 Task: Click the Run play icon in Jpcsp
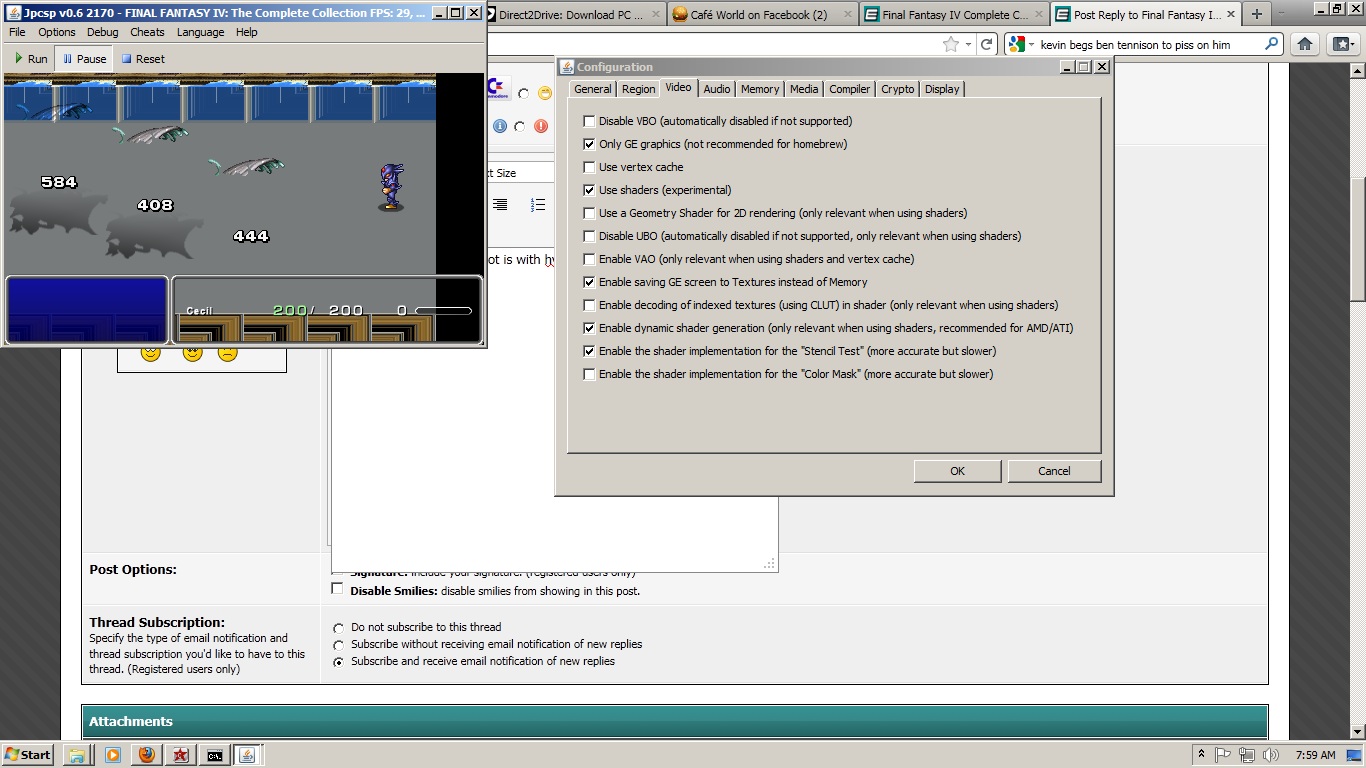(19, 59)
